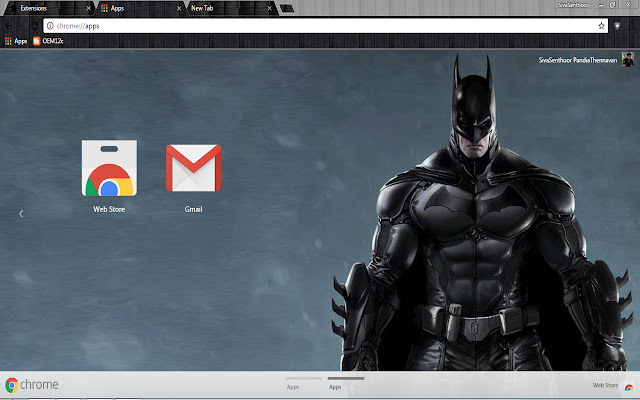Screen dimensions: 640x400
Task: Open the Web Store app icon
Action: tap(109, 168)
